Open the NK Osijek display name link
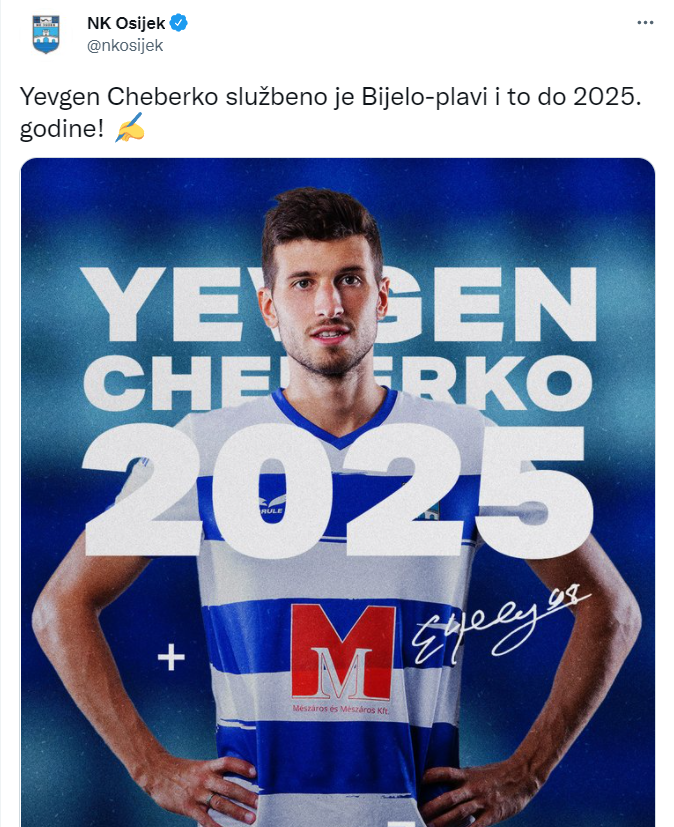 point(126,23)
